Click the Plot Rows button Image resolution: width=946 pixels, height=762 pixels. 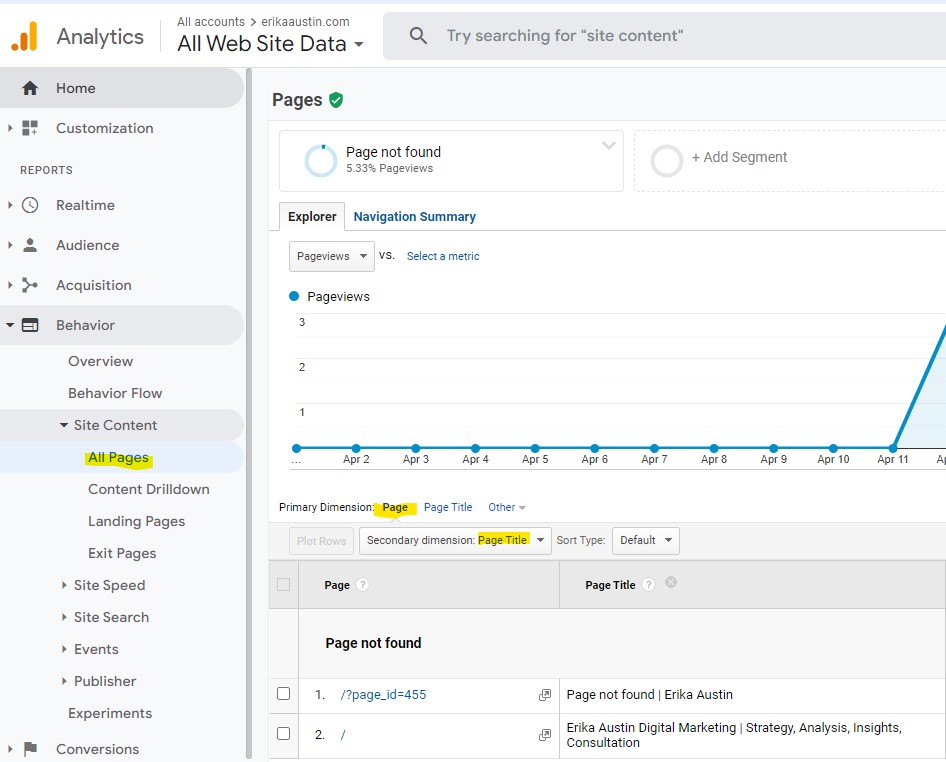click(321, 541)
